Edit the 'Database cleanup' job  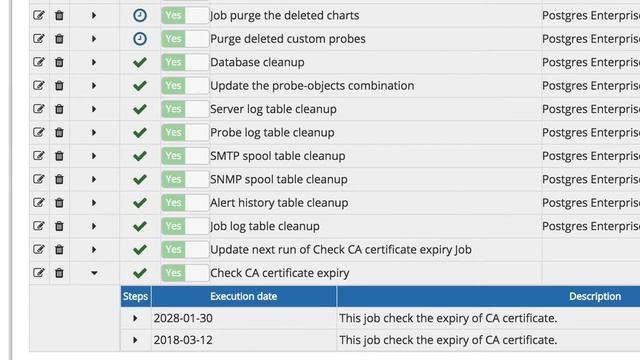(x=39, y=62)
